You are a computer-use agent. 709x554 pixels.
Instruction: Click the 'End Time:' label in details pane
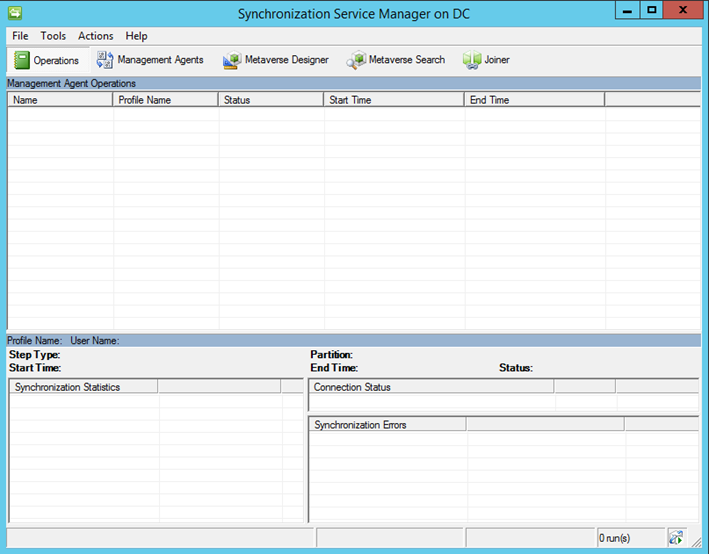[x=334, y=368]
